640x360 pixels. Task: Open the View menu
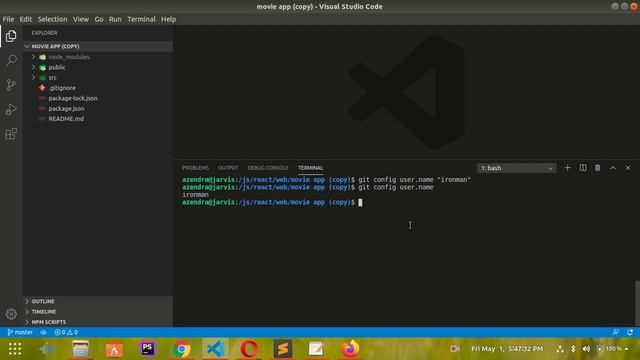click(81, 19)
